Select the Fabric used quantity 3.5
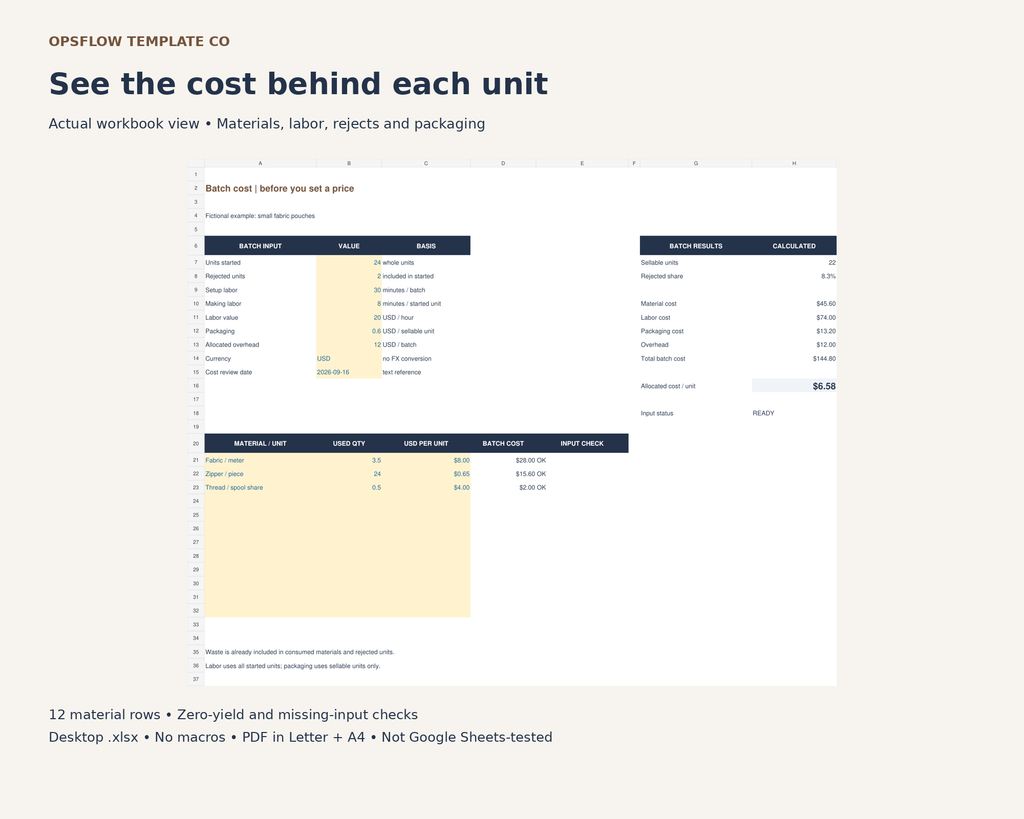This screenshot has width=1024, height=819. [x=349, y=460]
